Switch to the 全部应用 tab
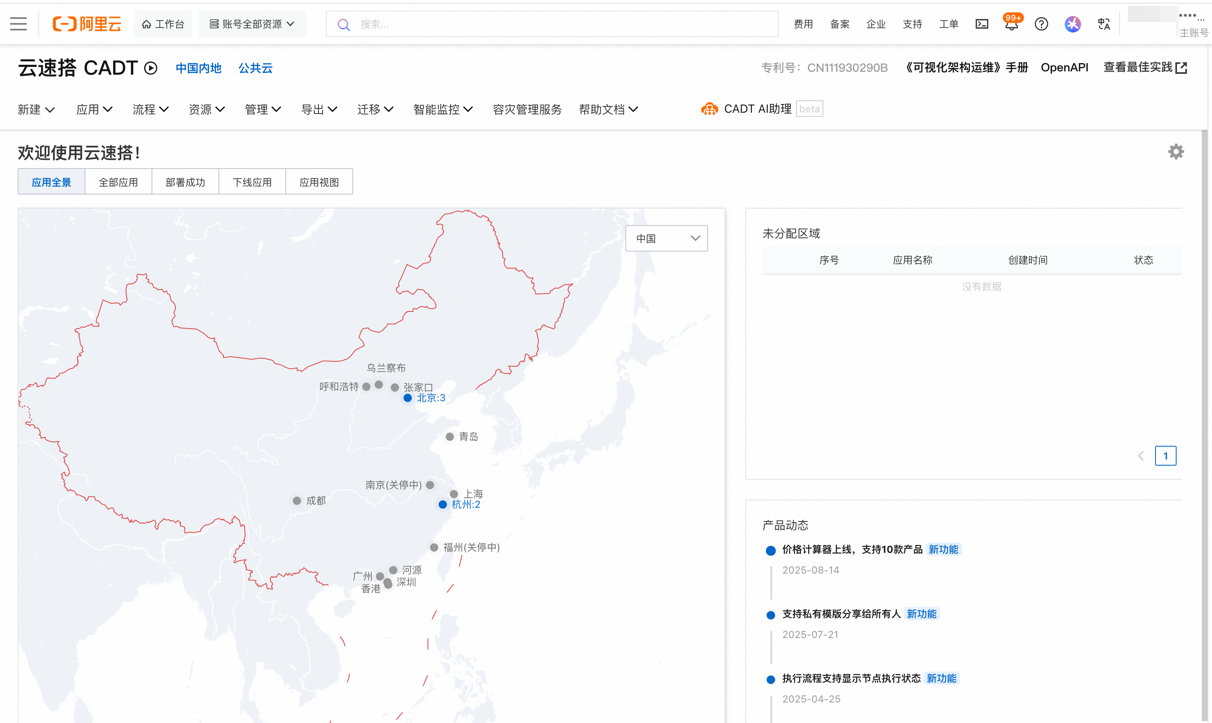This screenshot has width=1212, height=723. coord(118,182)
